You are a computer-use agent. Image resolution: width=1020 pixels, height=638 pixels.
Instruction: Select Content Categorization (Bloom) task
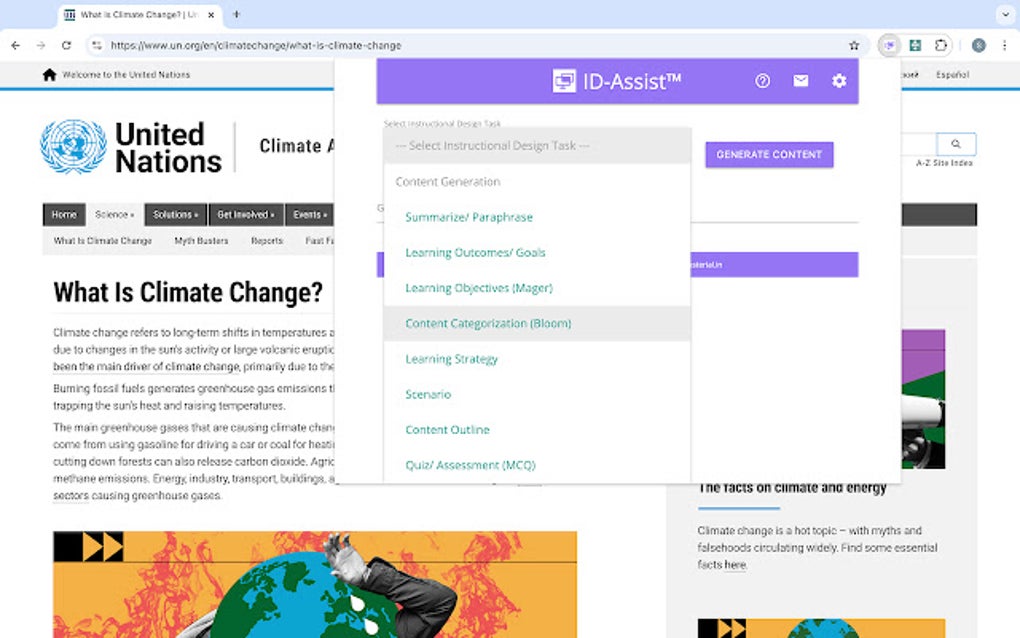click(x=487, y=323)
